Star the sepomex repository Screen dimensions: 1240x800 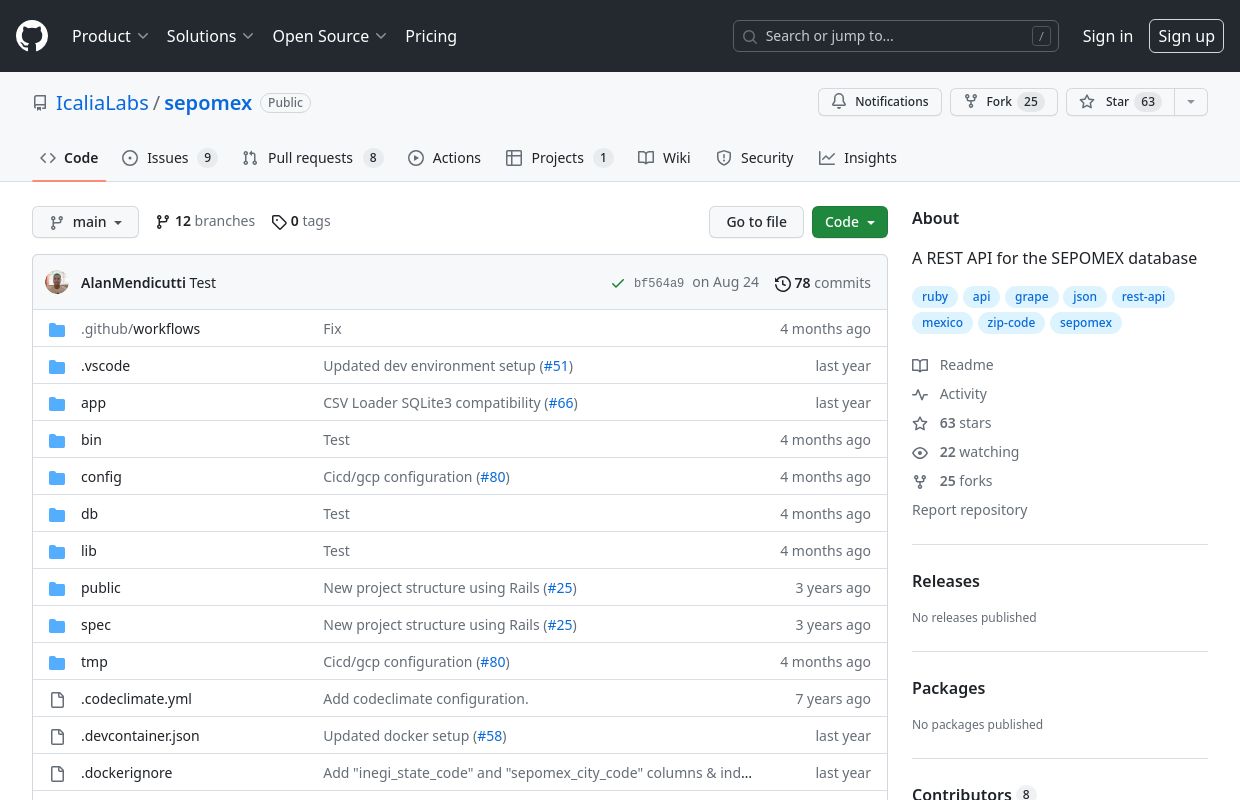coord(1119,102)
